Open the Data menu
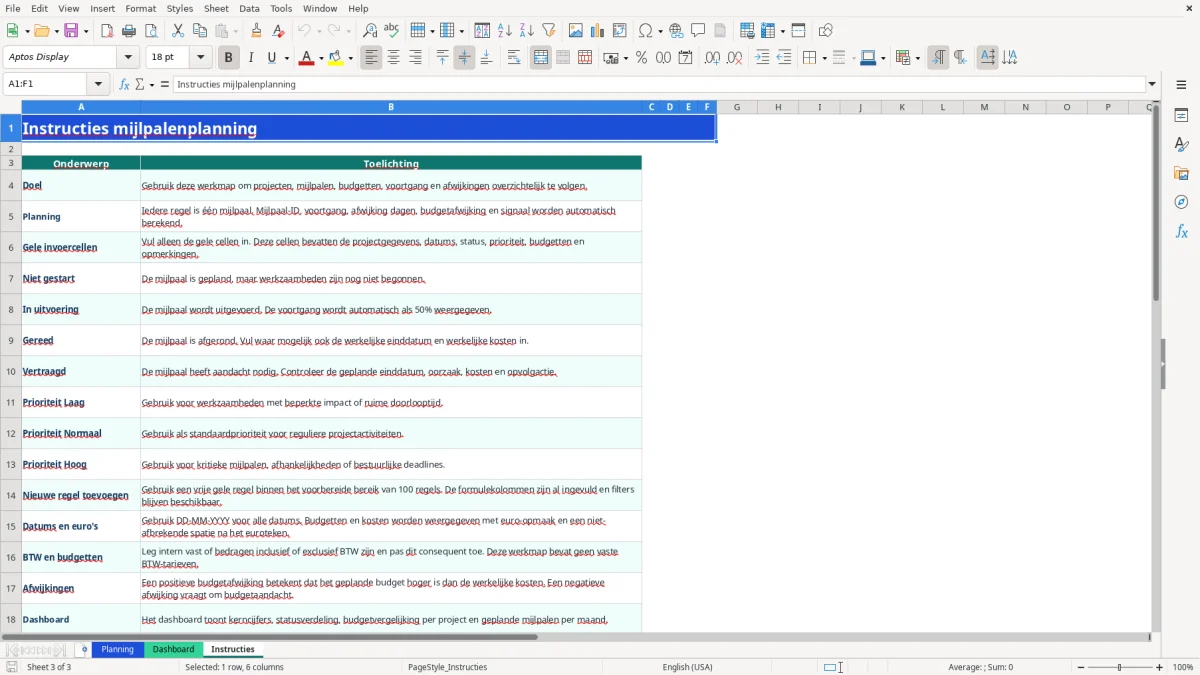 pos(249,8)
